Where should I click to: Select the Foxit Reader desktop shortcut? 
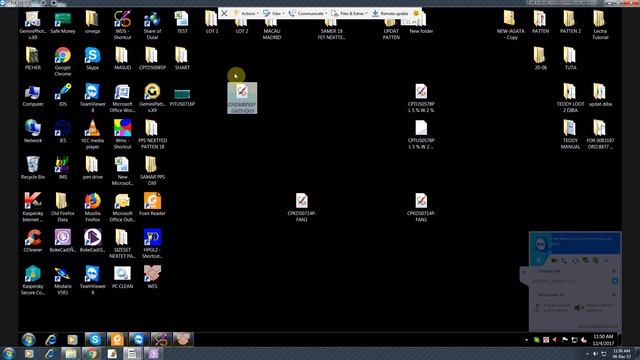[152, 204]
